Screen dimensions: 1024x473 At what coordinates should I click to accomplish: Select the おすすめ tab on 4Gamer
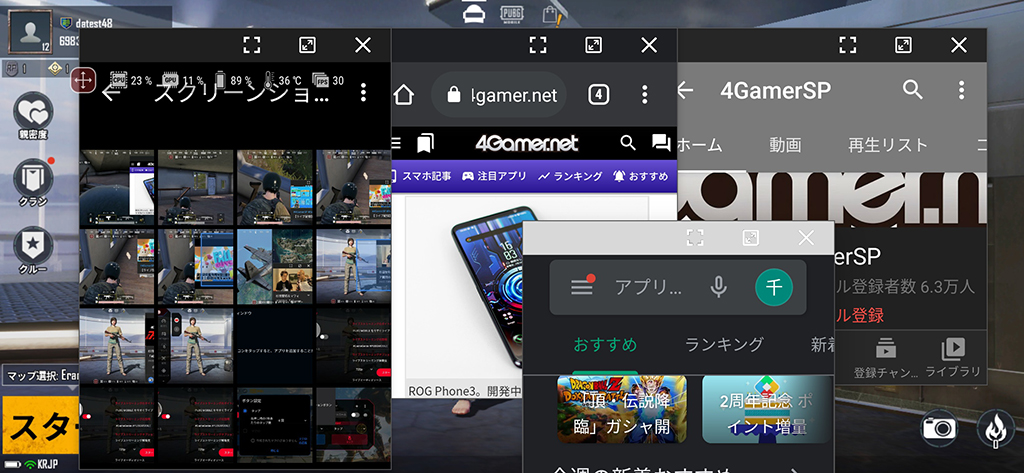tap(640, 176)
